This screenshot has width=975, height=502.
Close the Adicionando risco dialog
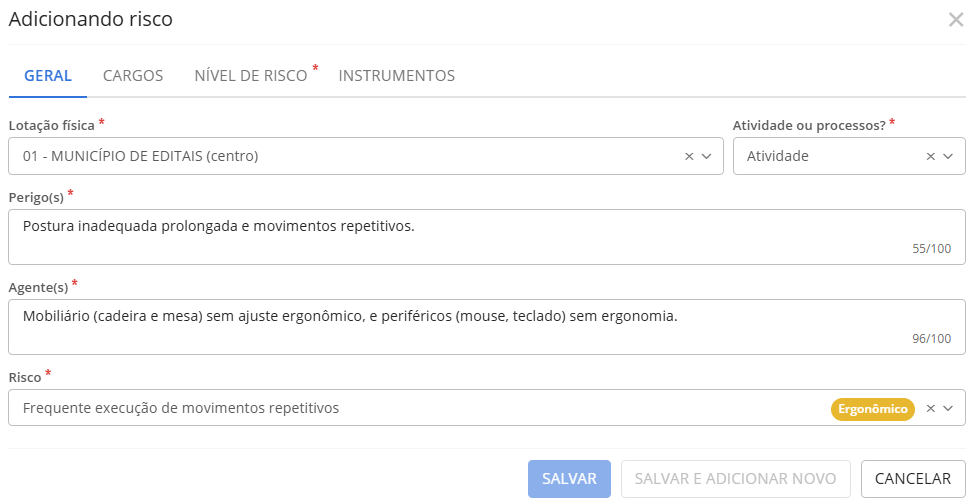pyautogui.click(x=956, y=19)
